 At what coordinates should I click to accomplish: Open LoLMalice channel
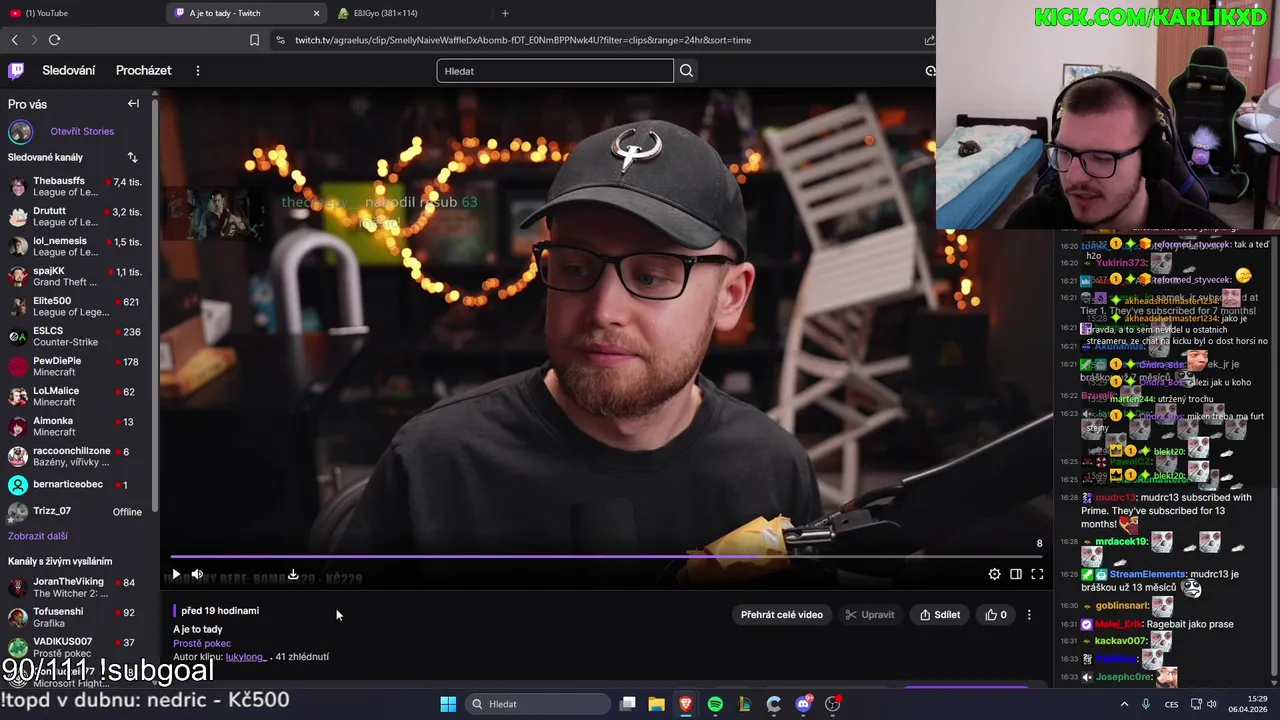[x=75, y=397]
